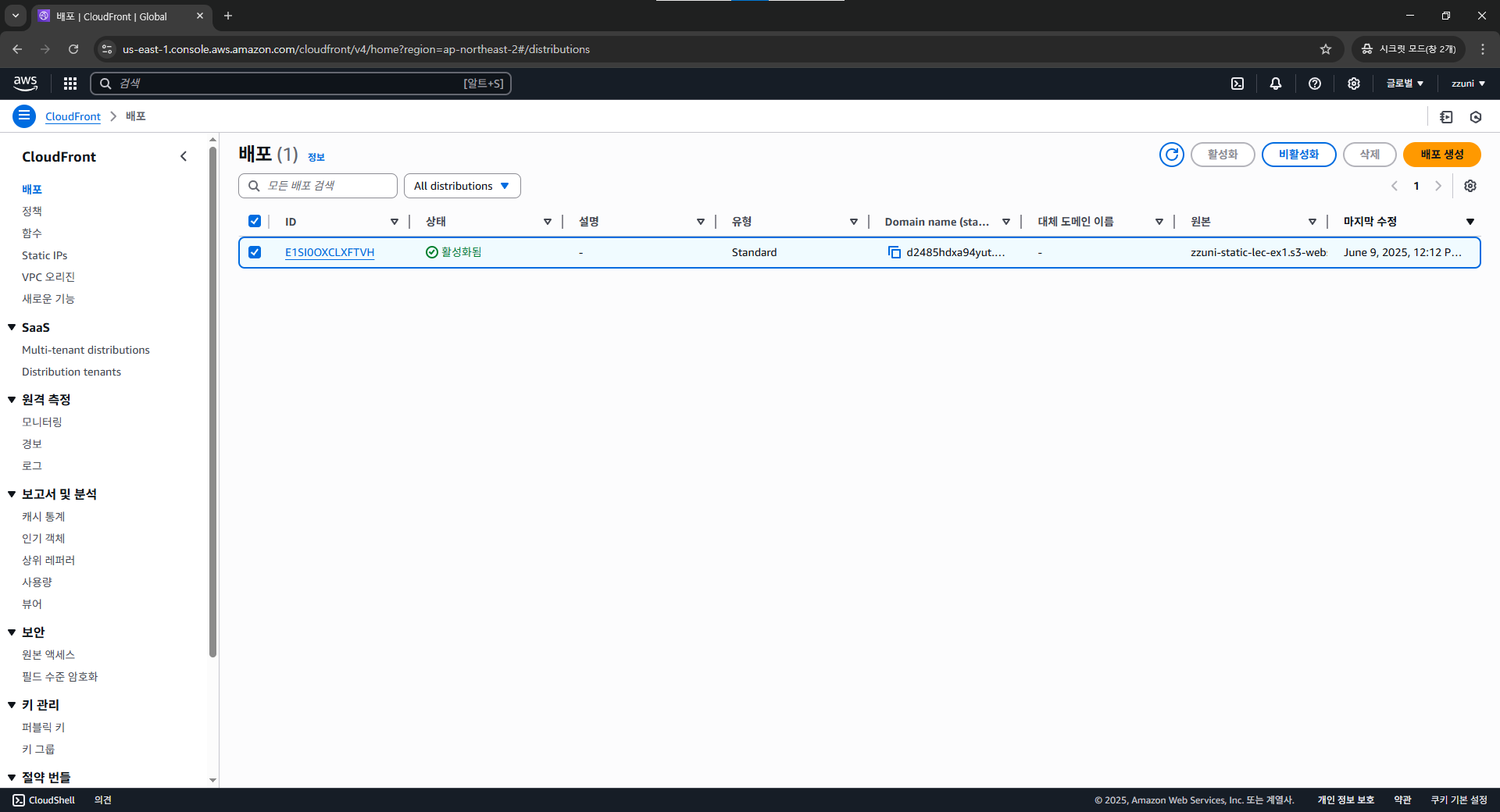The image size is (1500, 812).
Task: Open CloudShell from the footer
Action: click(44, 800)
